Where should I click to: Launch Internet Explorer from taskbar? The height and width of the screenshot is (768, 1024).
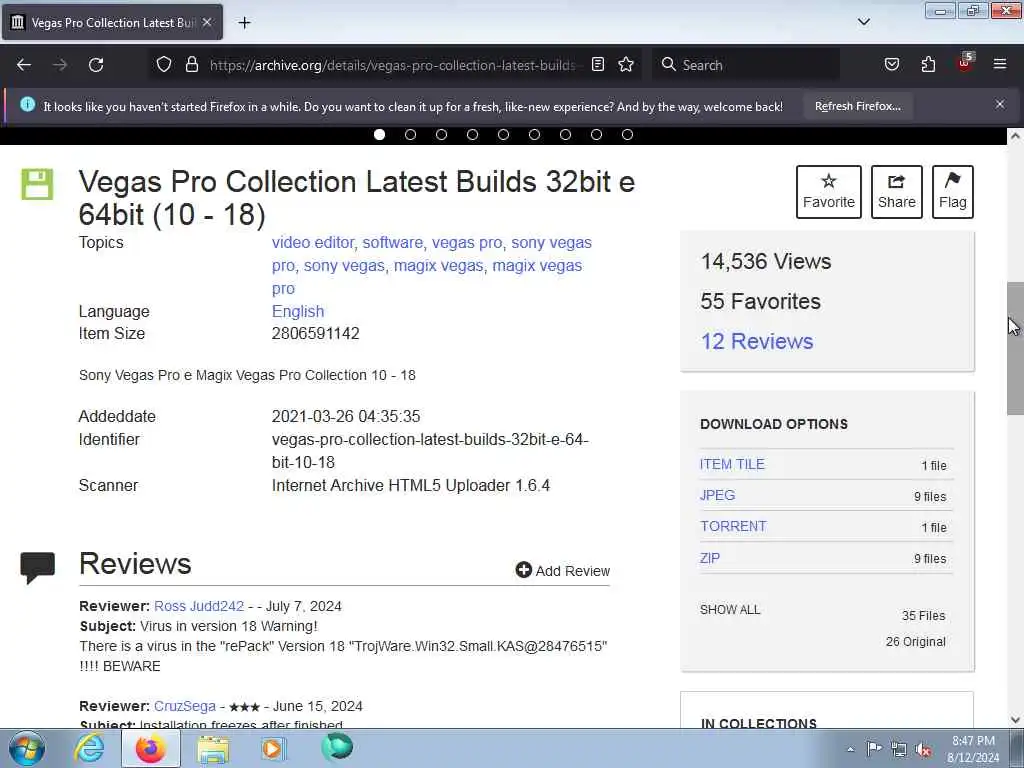tap(89, 748)
